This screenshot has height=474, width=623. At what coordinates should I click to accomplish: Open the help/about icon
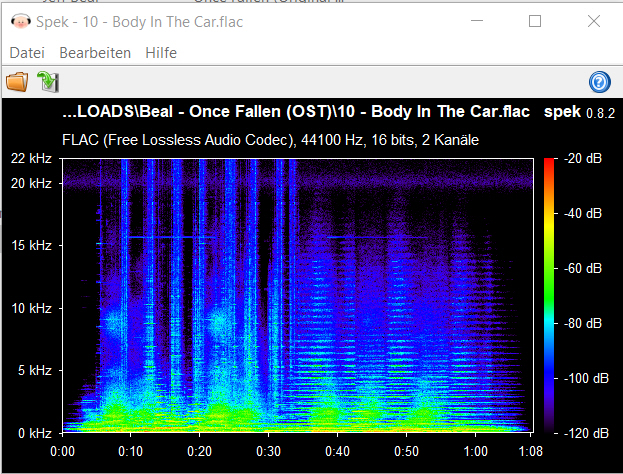(x=600, y=82)
